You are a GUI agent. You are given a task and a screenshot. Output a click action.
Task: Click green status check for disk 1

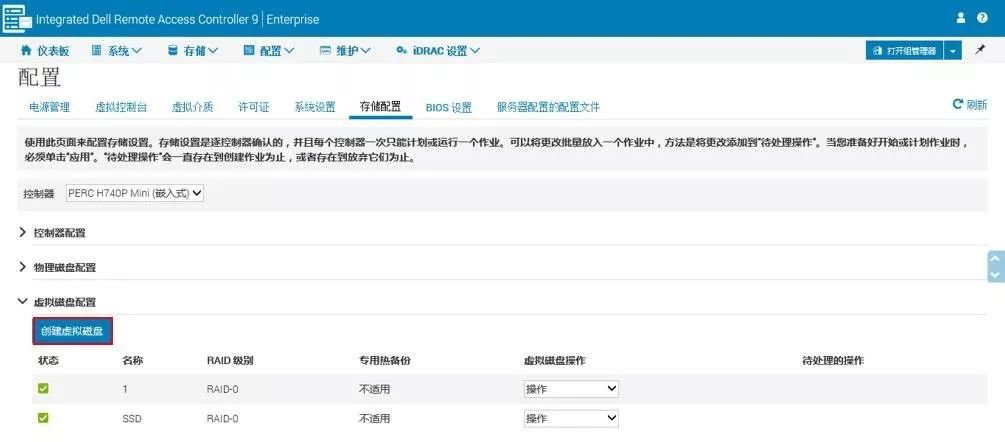point(43,388)
